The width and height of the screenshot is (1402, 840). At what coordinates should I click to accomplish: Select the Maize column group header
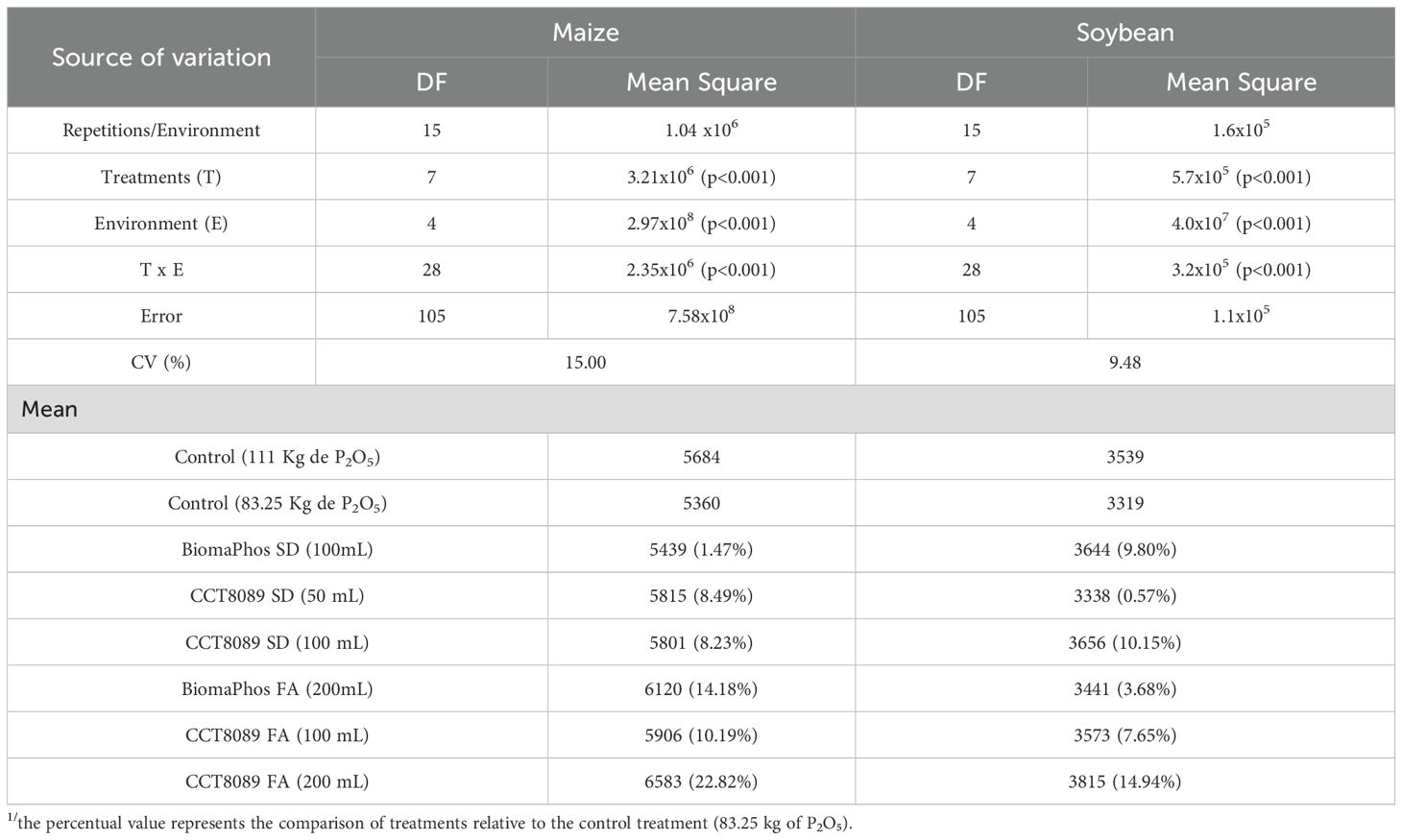click(585, 33)
